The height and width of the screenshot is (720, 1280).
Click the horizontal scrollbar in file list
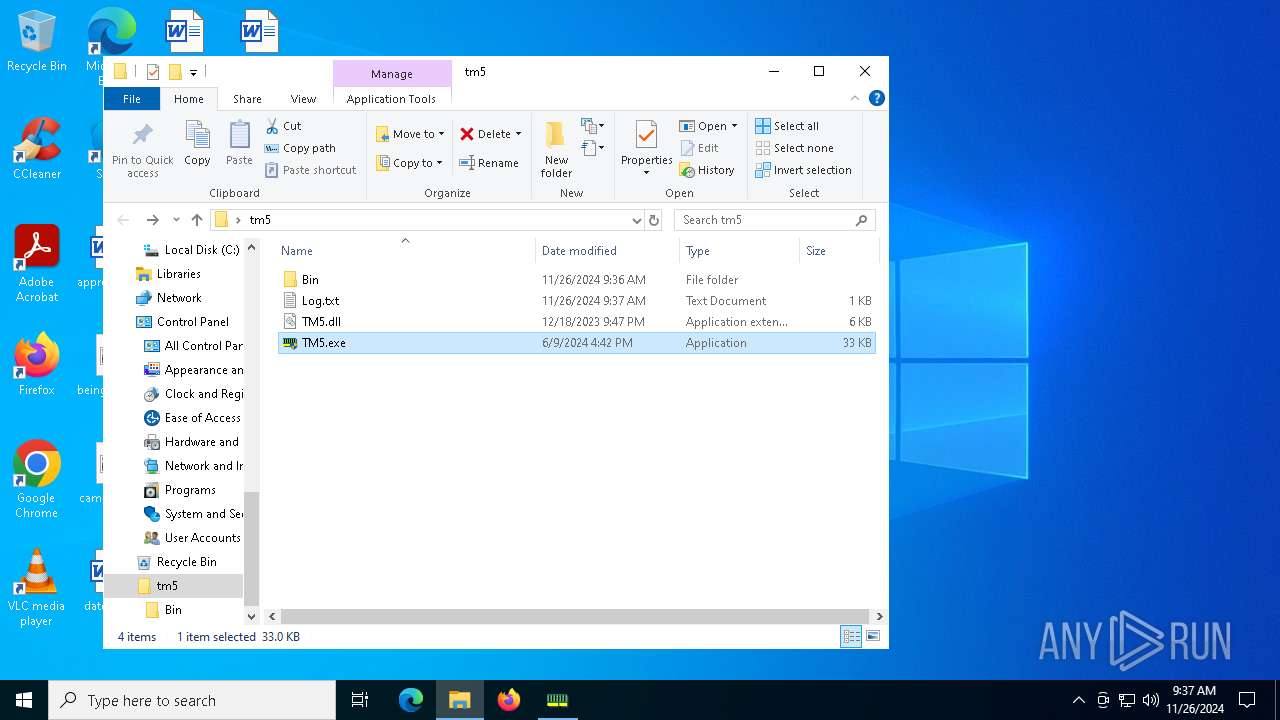573,616
